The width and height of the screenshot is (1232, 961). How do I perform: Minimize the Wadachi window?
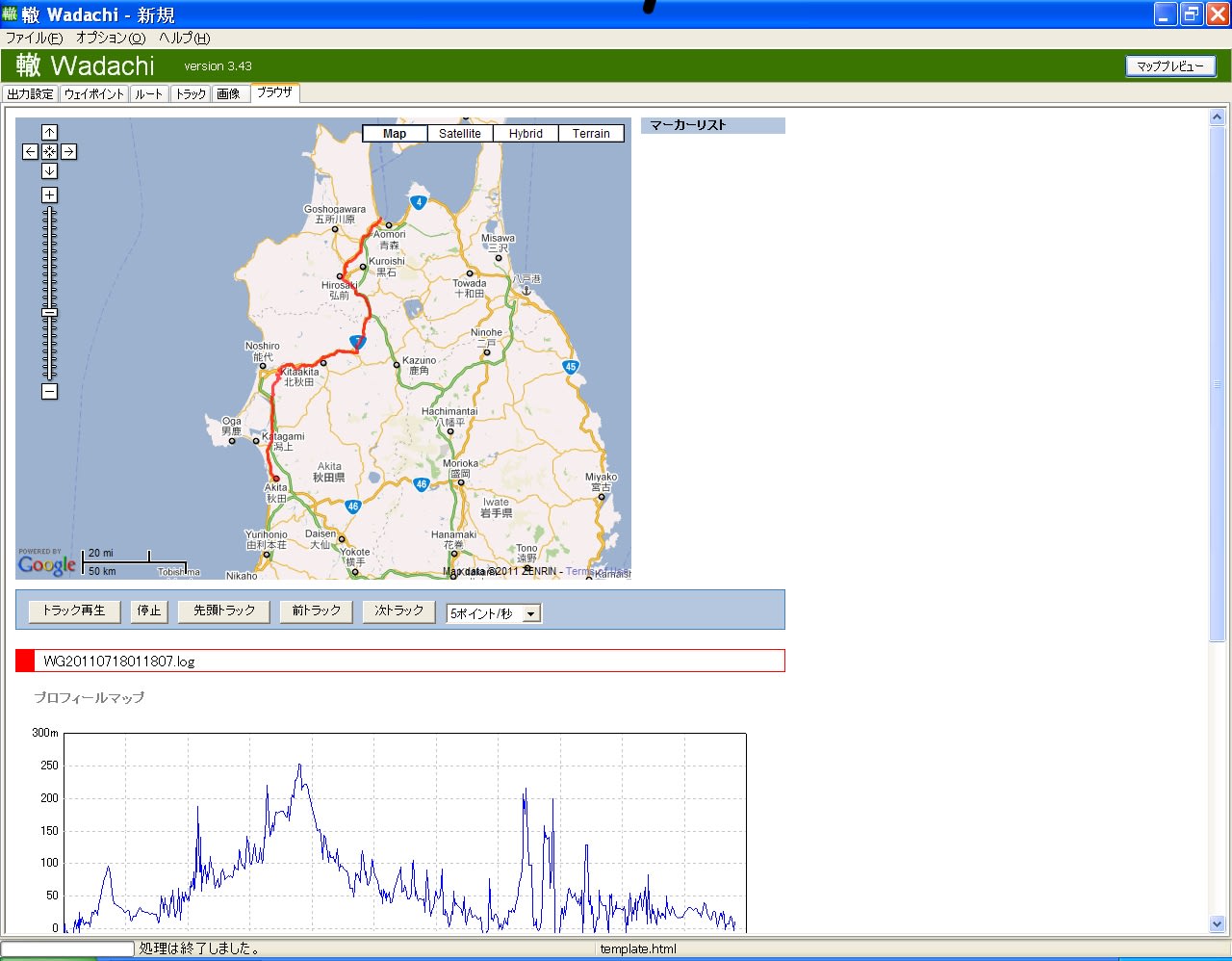pyautogui.click(x=1165, y=13)
